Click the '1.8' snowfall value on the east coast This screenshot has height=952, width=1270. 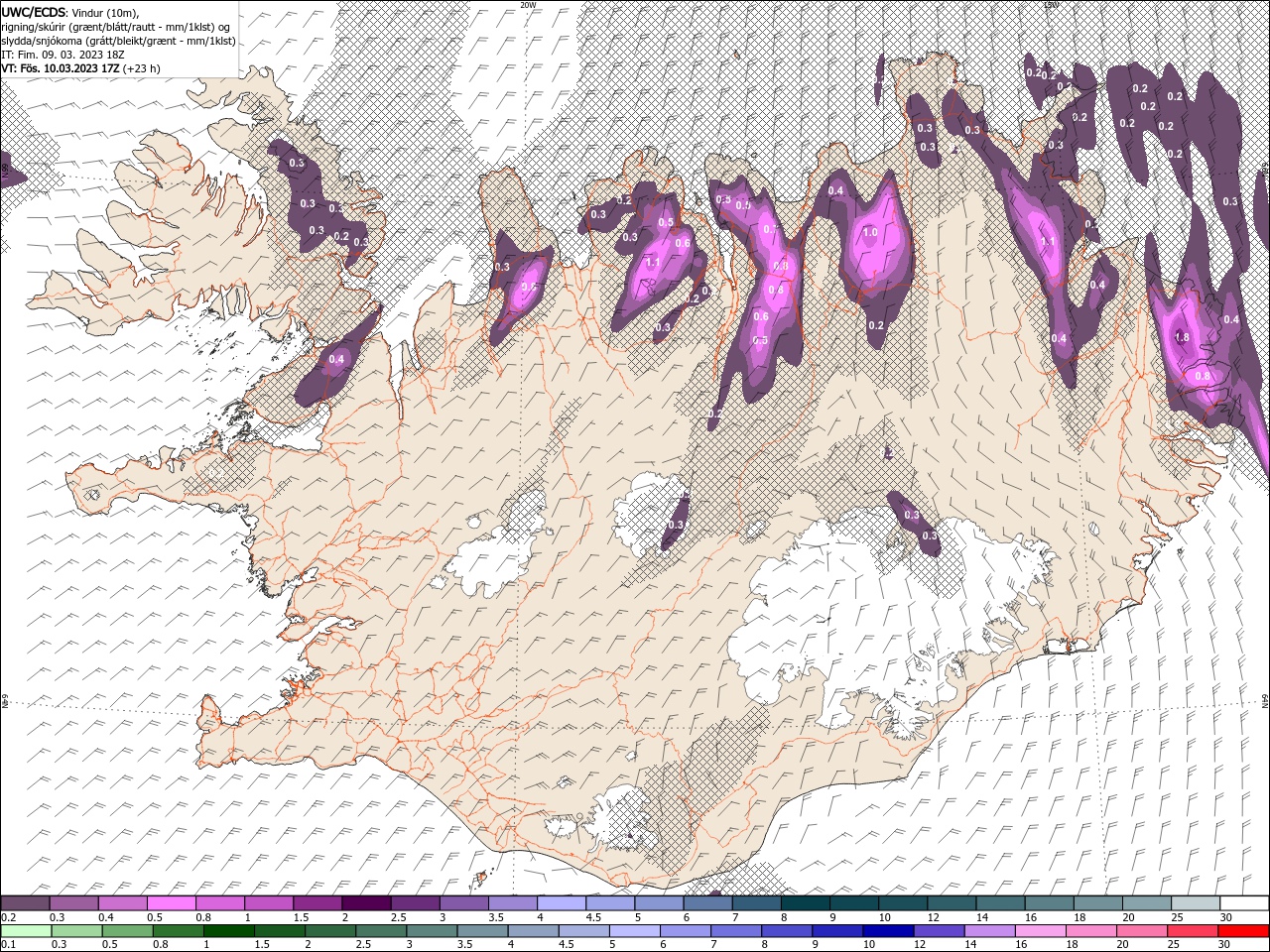click(1182, 338)
